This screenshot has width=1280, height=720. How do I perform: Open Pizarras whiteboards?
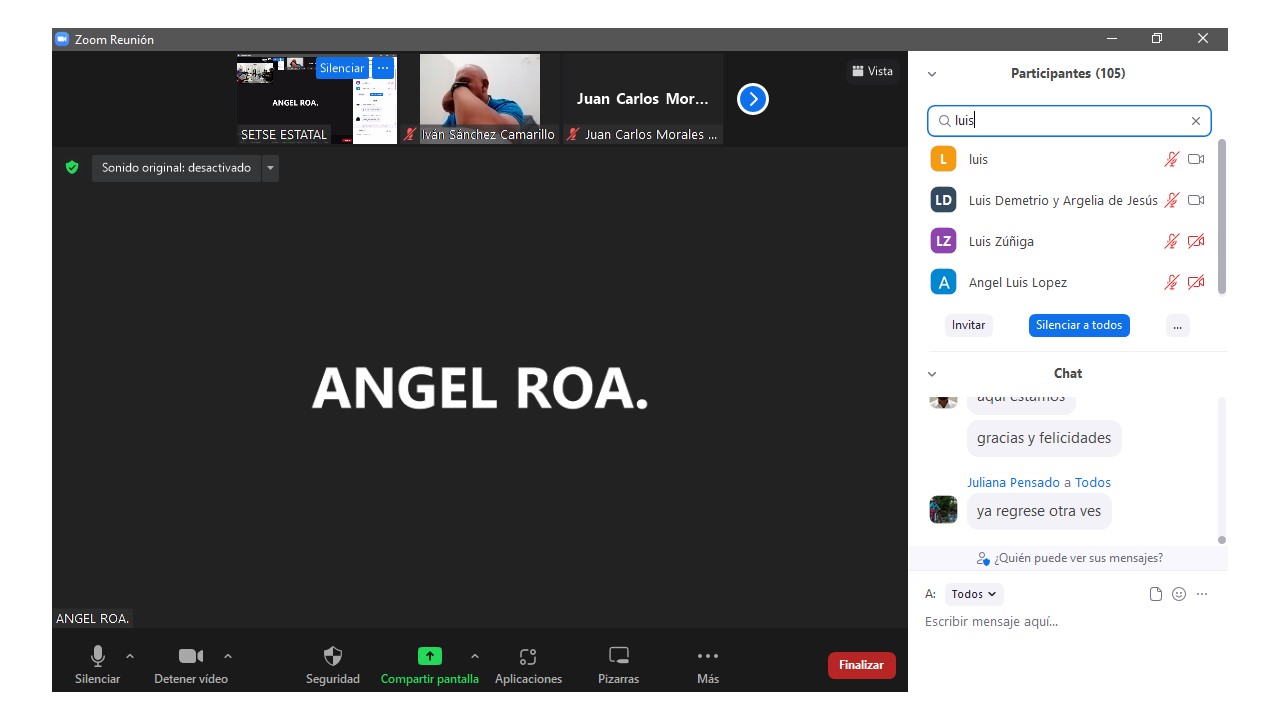pyautogui.click(x=619, y=665)
